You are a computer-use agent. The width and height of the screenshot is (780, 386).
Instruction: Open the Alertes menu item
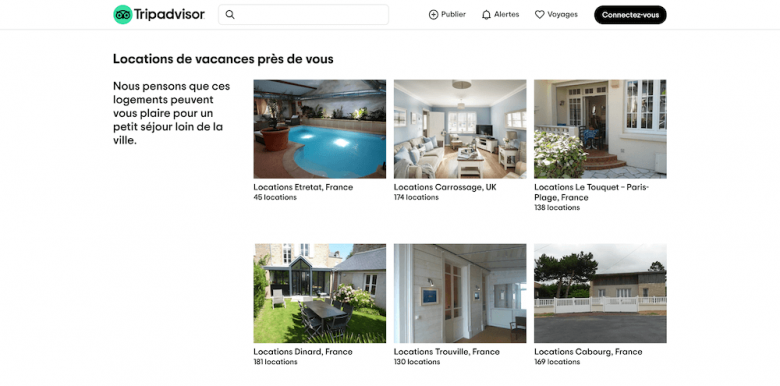[x=500, y=15]
